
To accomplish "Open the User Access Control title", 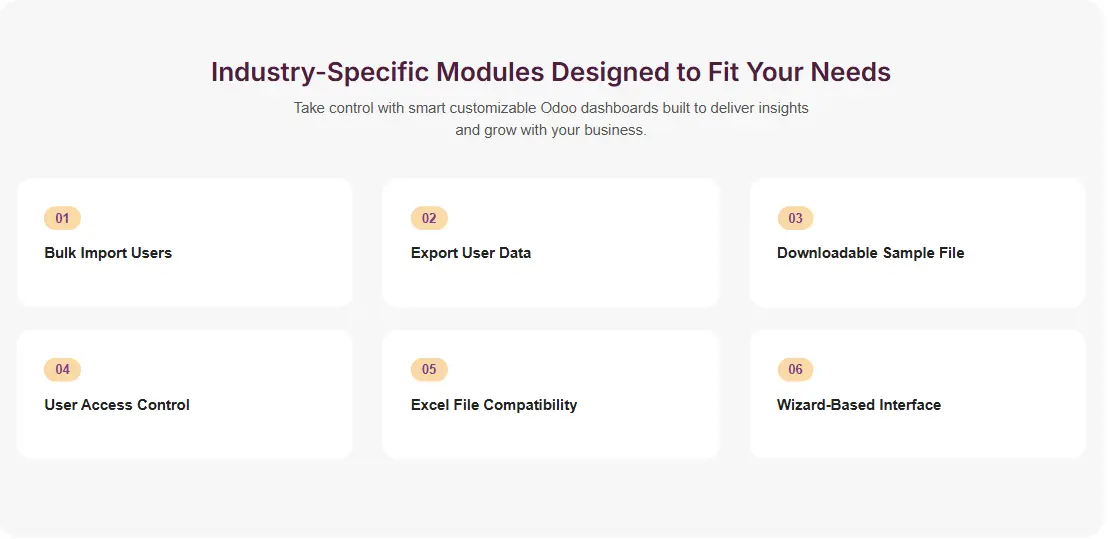I will (x=117, y=405).
